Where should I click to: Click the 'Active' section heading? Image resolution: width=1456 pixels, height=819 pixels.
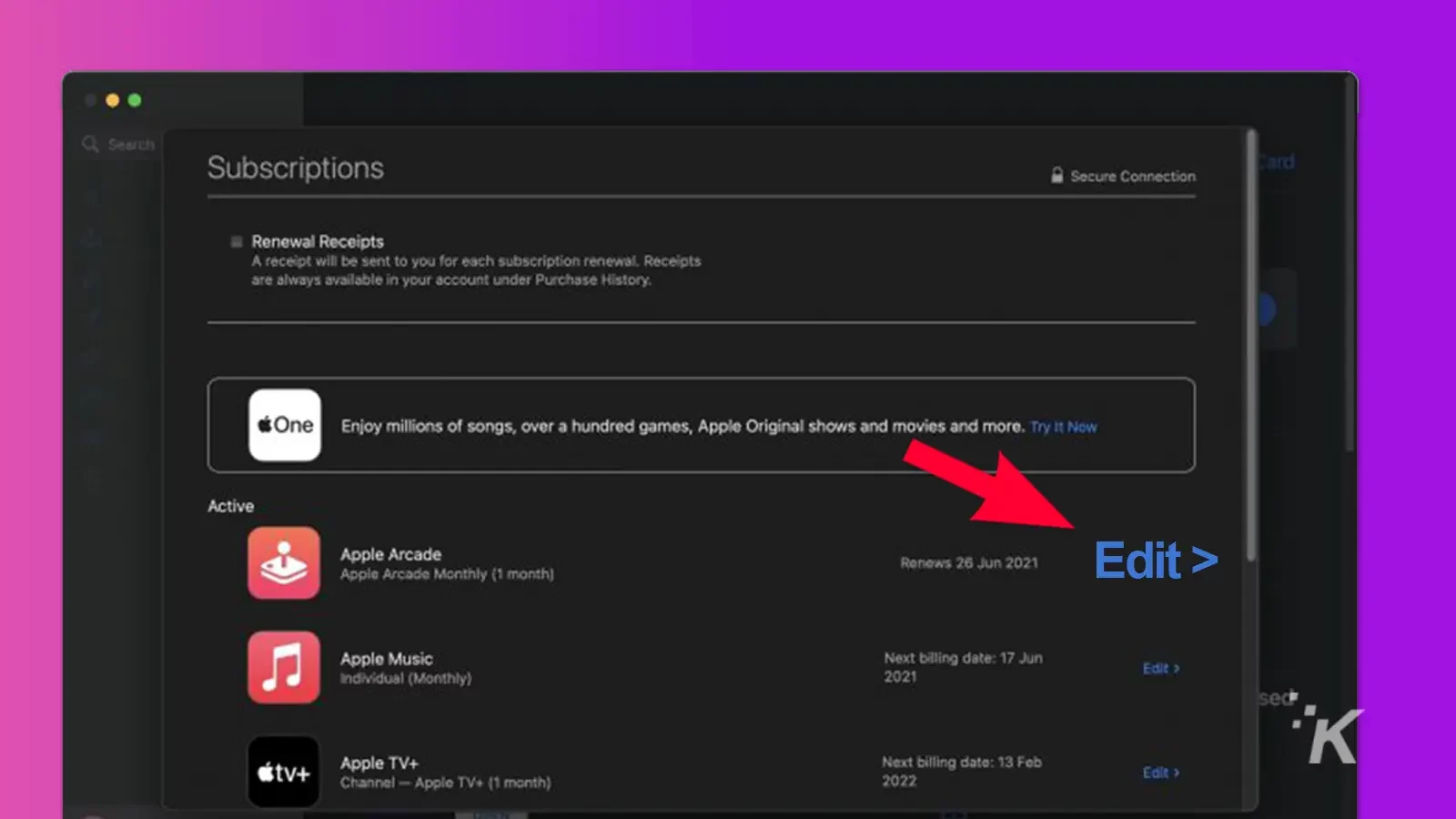tap(230, 506)
